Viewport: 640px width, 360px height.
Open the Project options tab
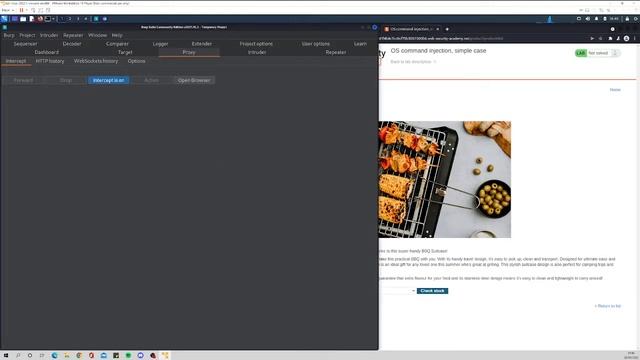click(256, 44)
